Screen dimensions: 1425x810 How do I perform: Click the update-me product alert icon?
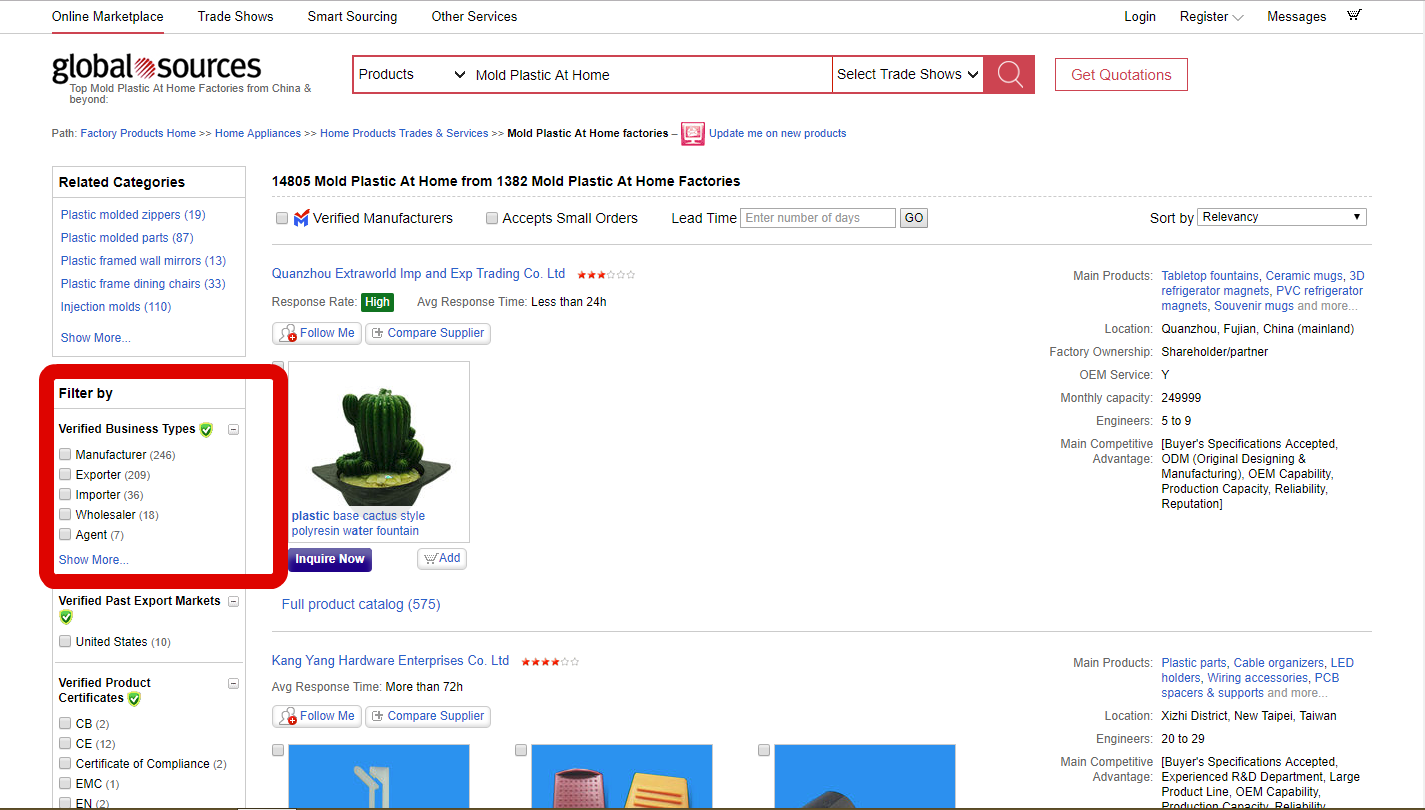(x=693, y=134)
